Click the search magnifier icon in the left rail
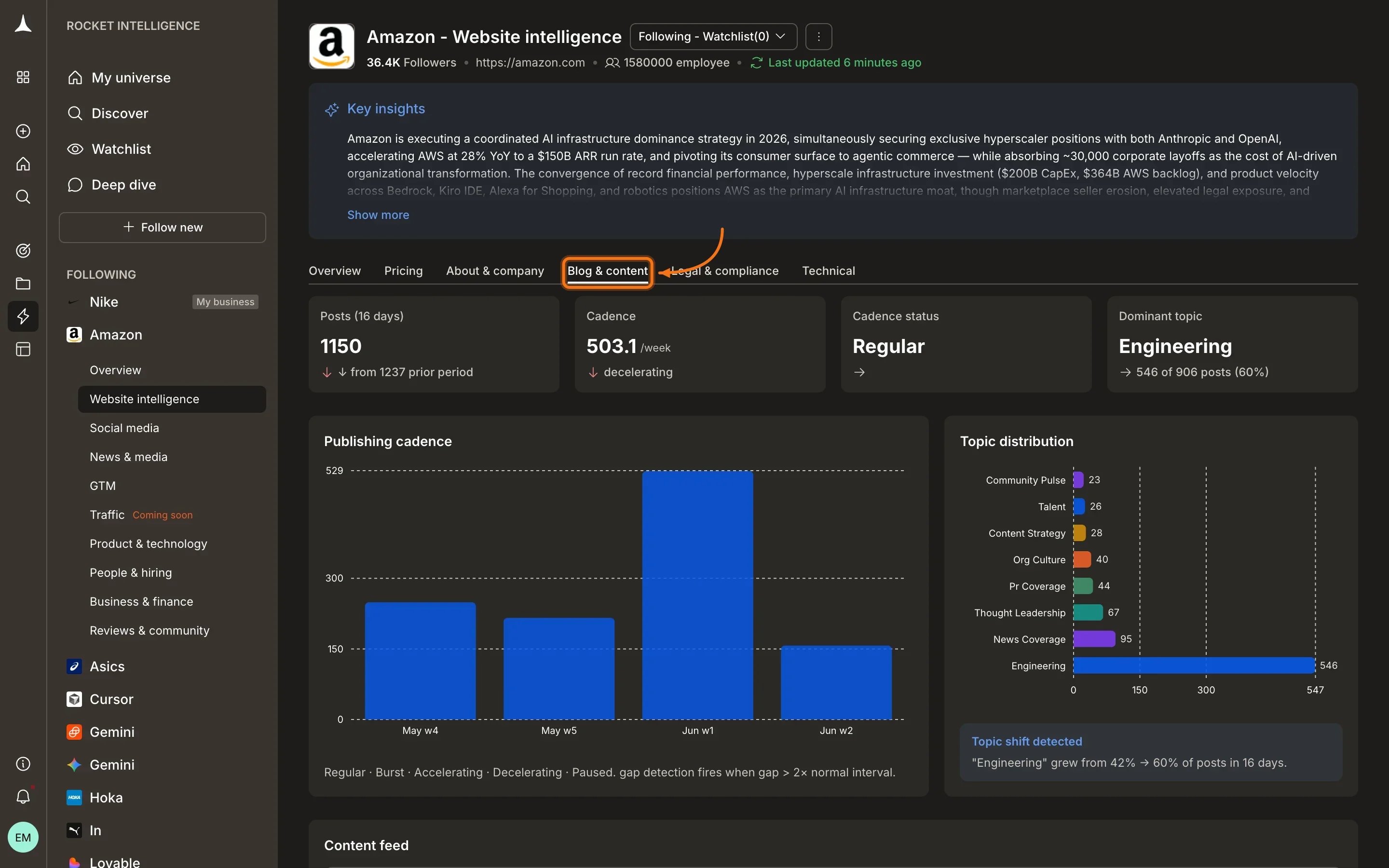This screenshot has width=1389, height=868. (23, 197)
